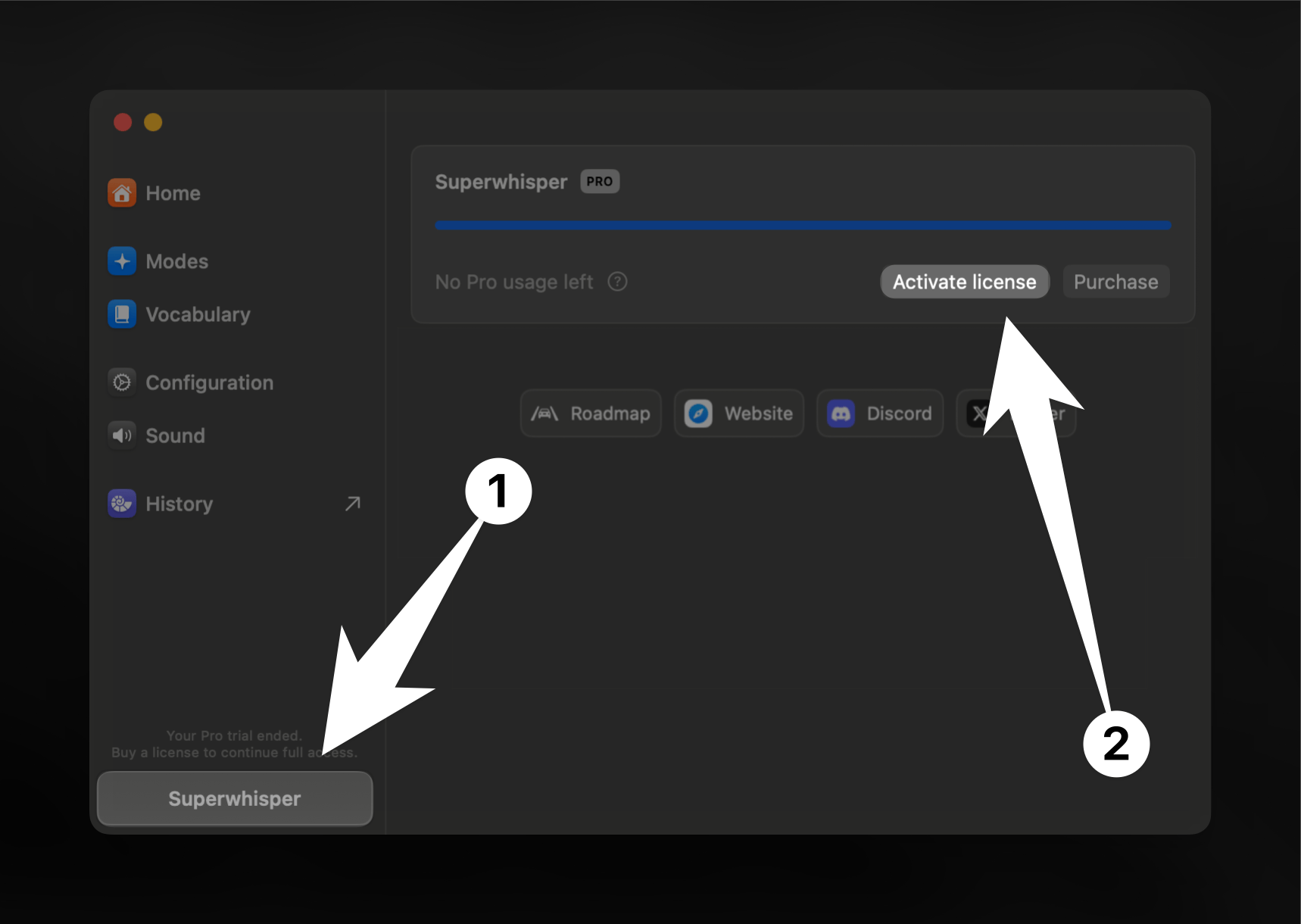Screen dimensions: 1301x924
Task: Click the Configuration gear icon
Action: click(122, 382)
